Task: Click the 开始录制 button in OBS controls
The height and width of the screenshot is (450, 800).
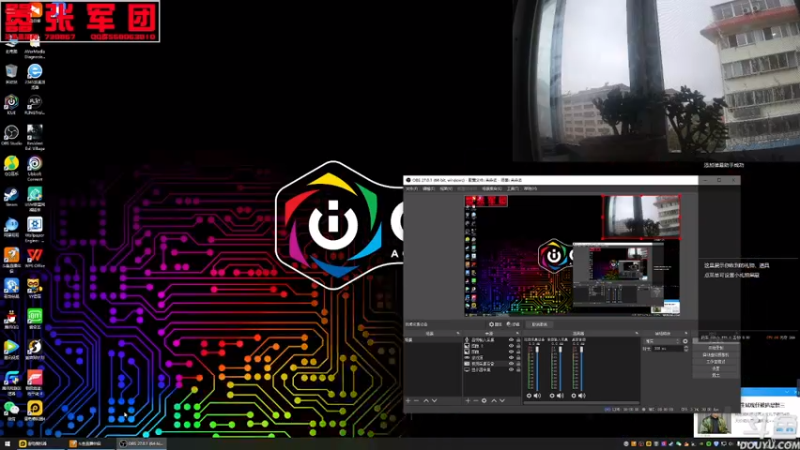Action: 715,347
